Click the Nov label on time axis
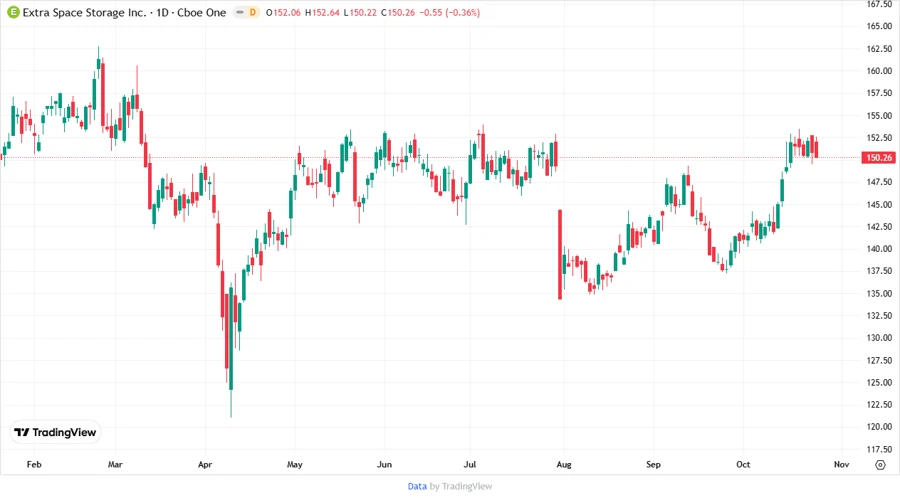 841,465
